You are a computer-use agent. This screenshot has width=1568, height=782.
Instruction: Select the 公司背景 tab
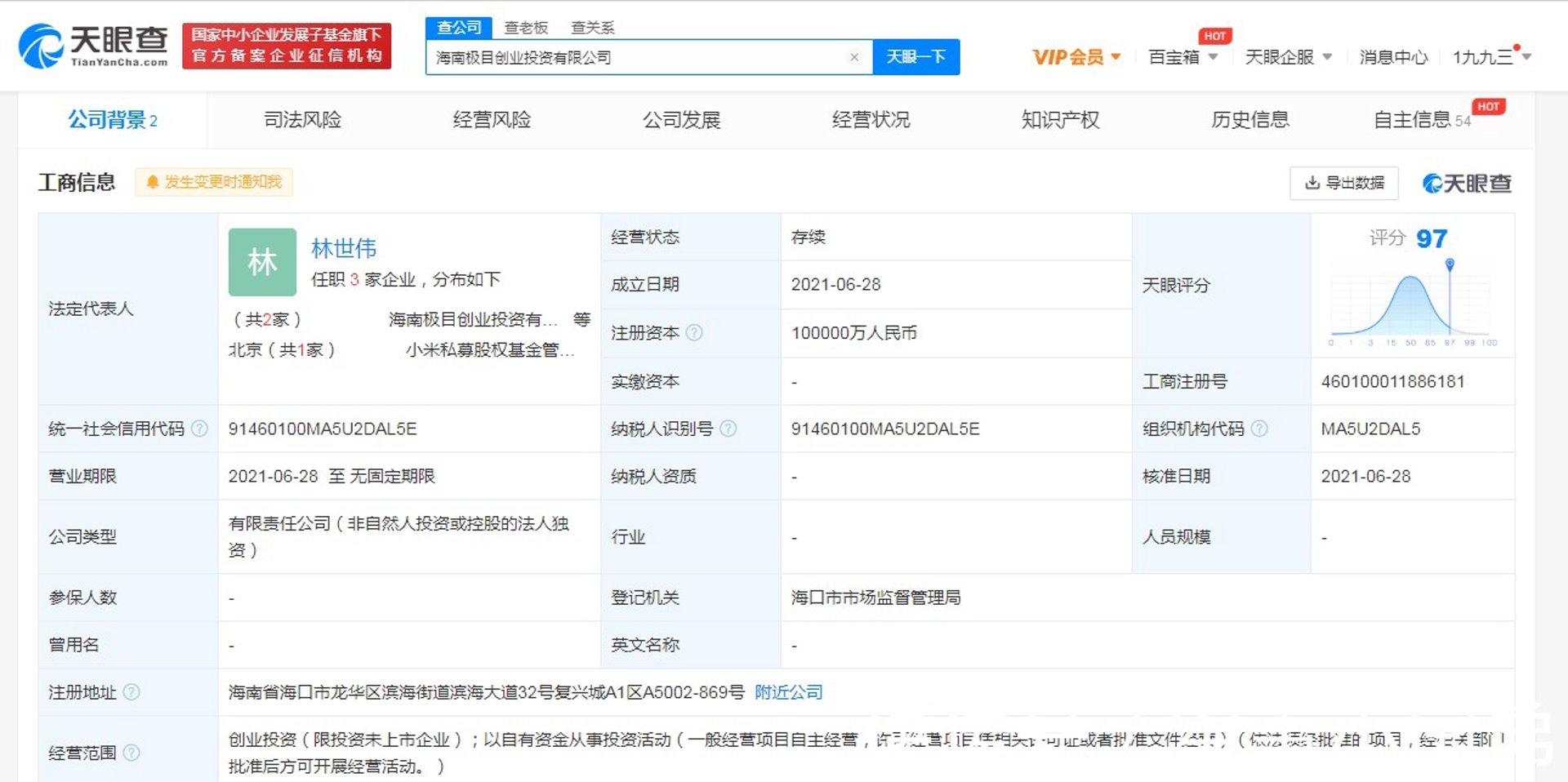112,120
